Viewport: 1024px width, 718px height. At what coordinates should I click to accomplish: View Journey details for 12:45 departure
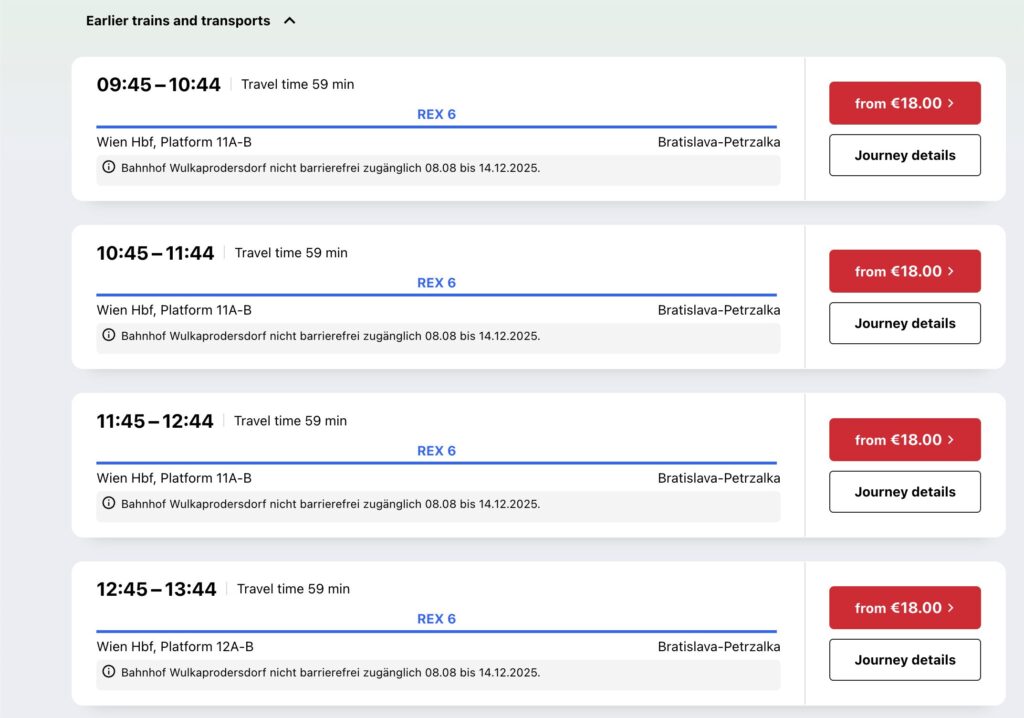pos(904,660)
